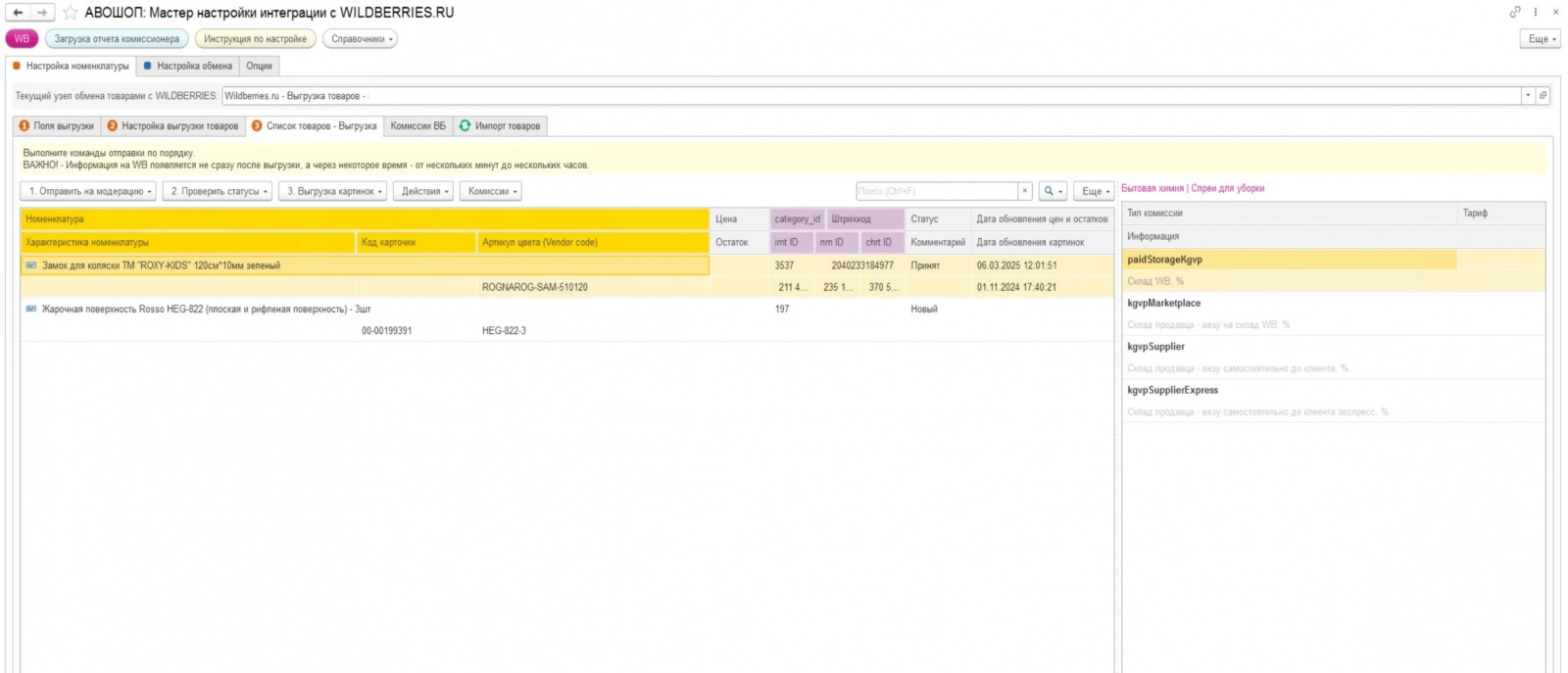The width and height of the screenshot is (1568, 673).
Task: Click the forward navigation arrow
Action: pyautogui.click(x=42, y=13)
